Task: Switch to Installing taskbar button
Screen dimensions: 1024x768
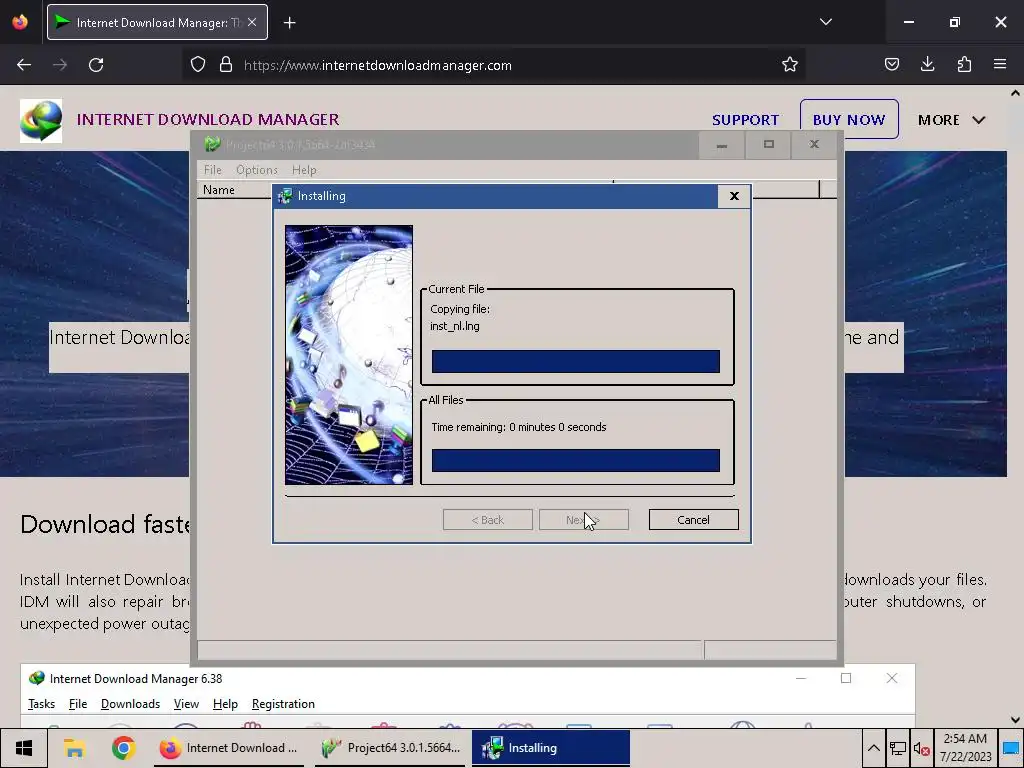Action: click(x=551, y=748)
